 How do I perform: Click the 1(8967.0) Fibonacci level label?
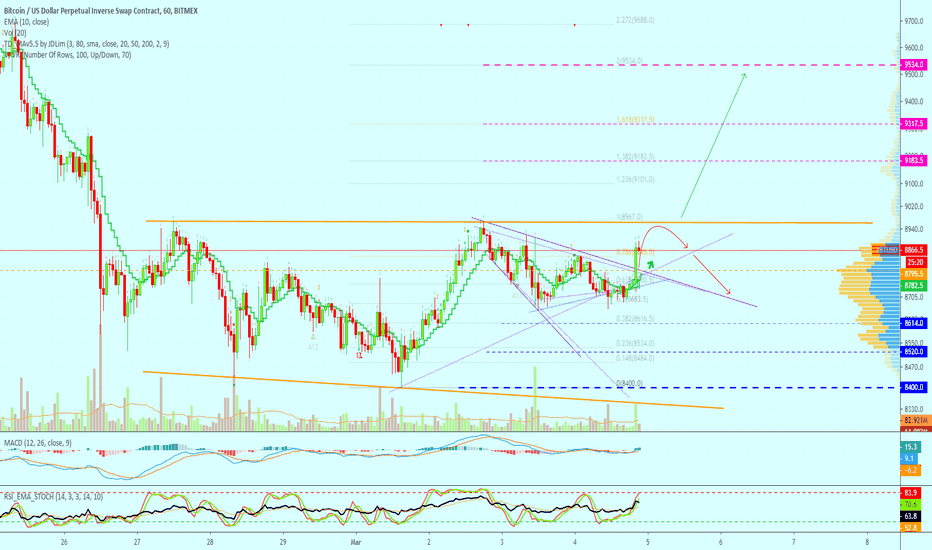click(x=631, y=217)
